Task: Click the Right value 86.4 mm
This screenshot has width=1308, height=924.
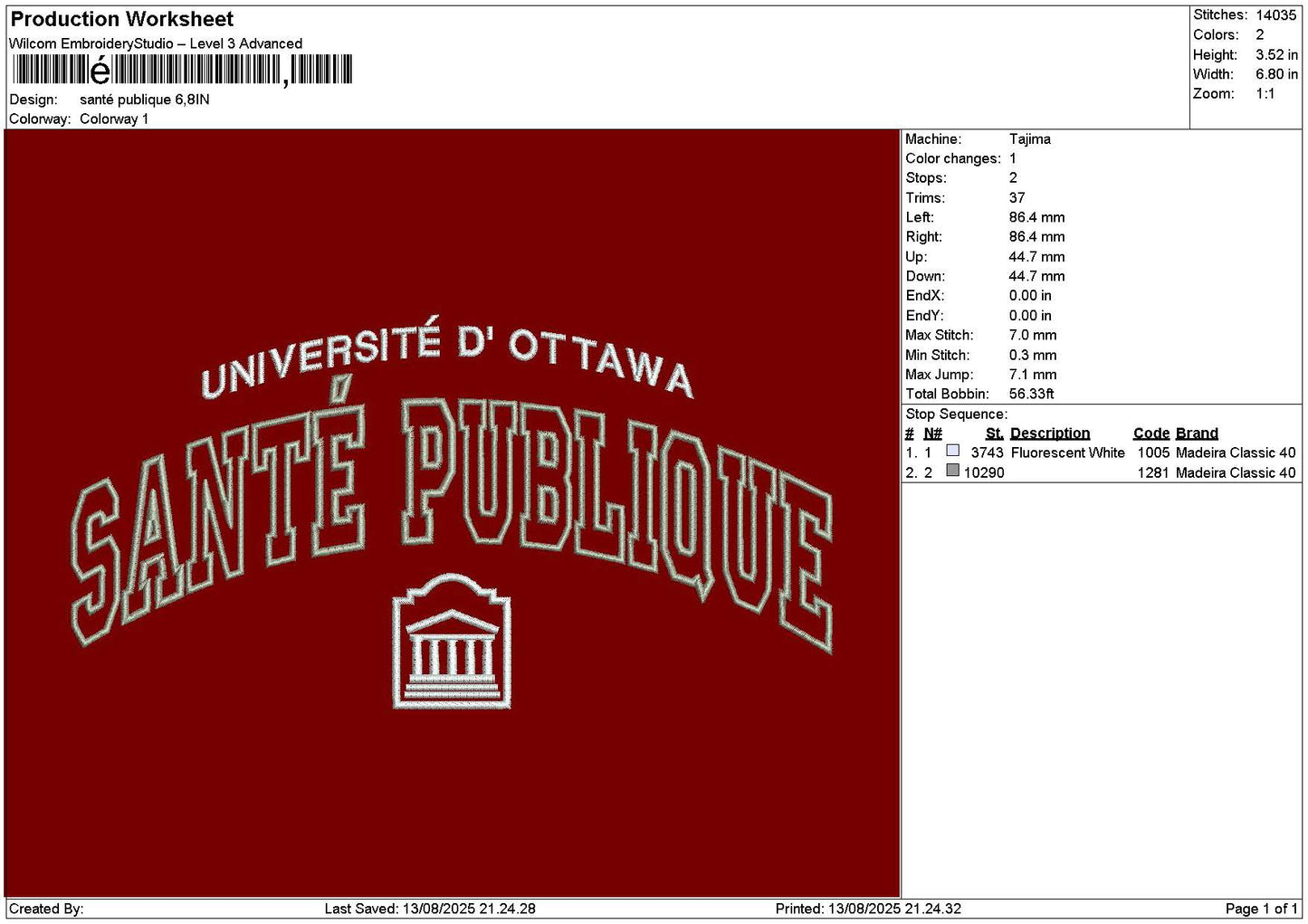Action: coord(1037,237)
